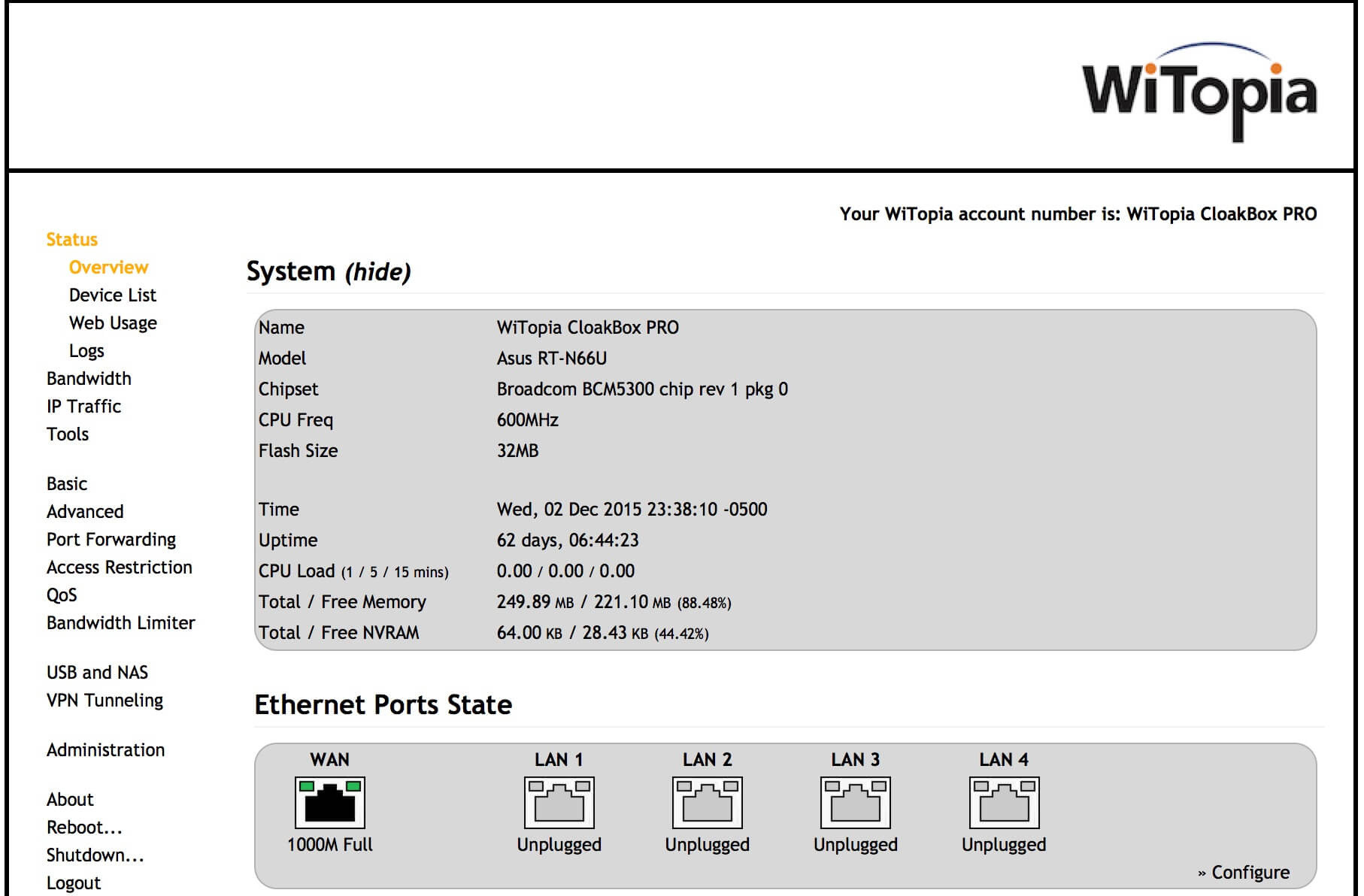Select Overview in the sidebar
The width and height of the screenshot is (1364, 896).
pyautogui.click(x=108, y=268)
